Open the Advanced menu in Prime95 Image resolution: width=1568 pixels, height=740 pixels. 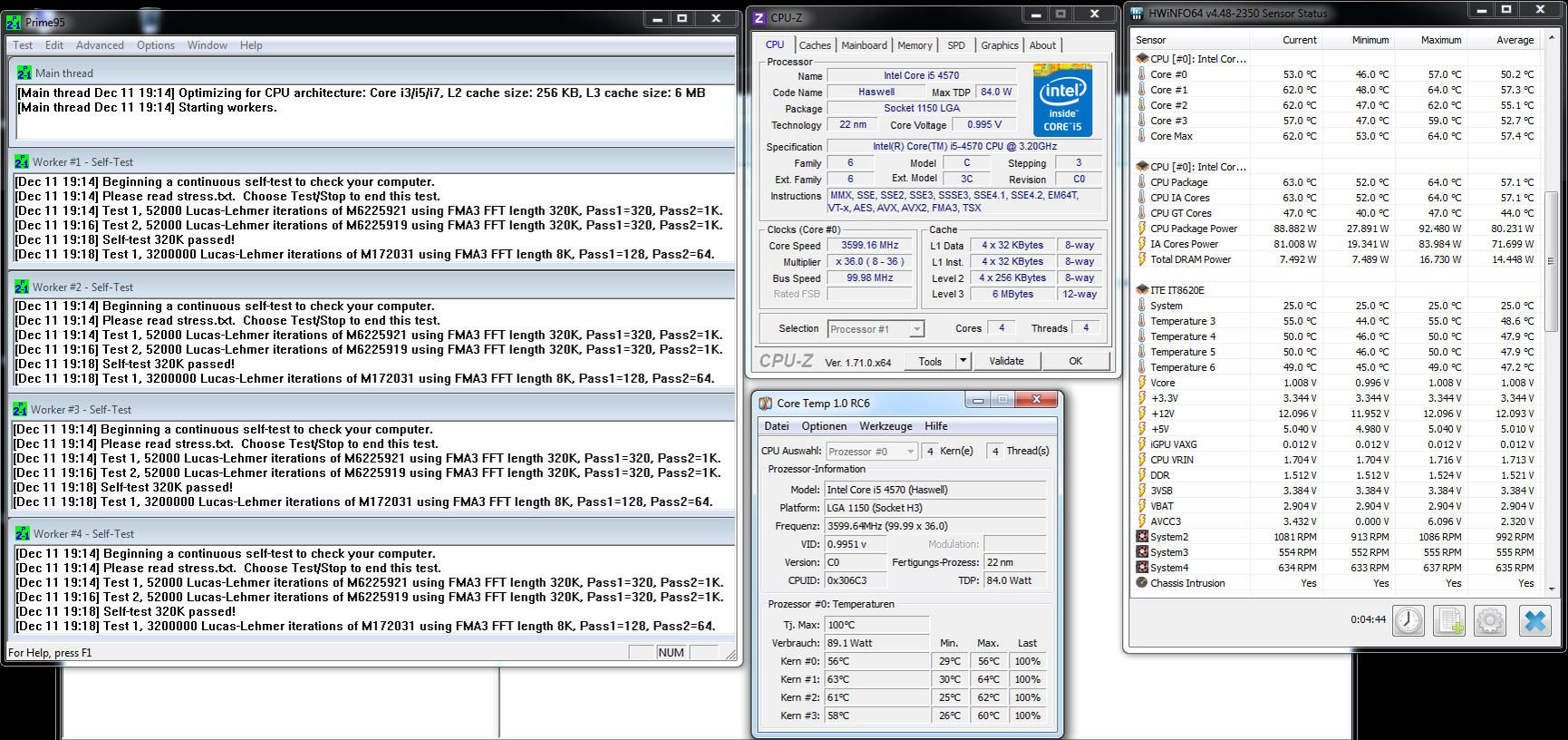point(100,45)
